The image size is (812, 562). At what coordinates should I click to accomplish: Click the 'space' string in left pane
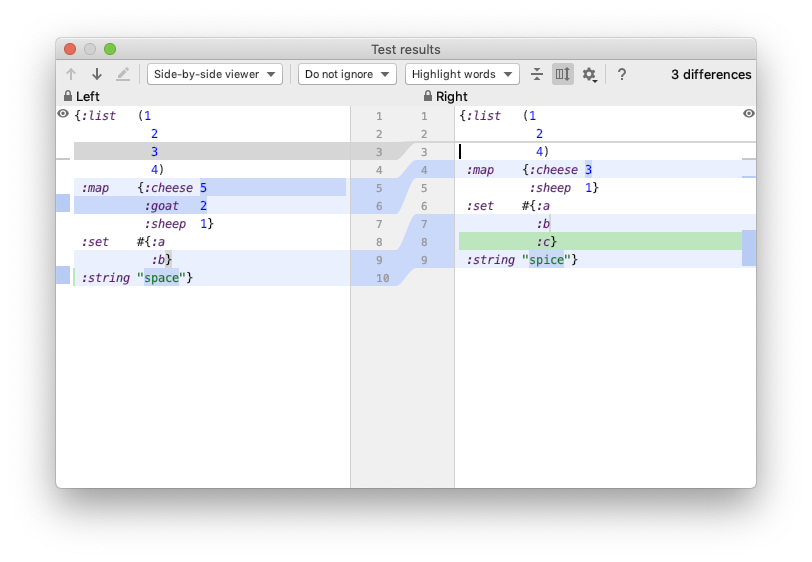coord(162,278)
